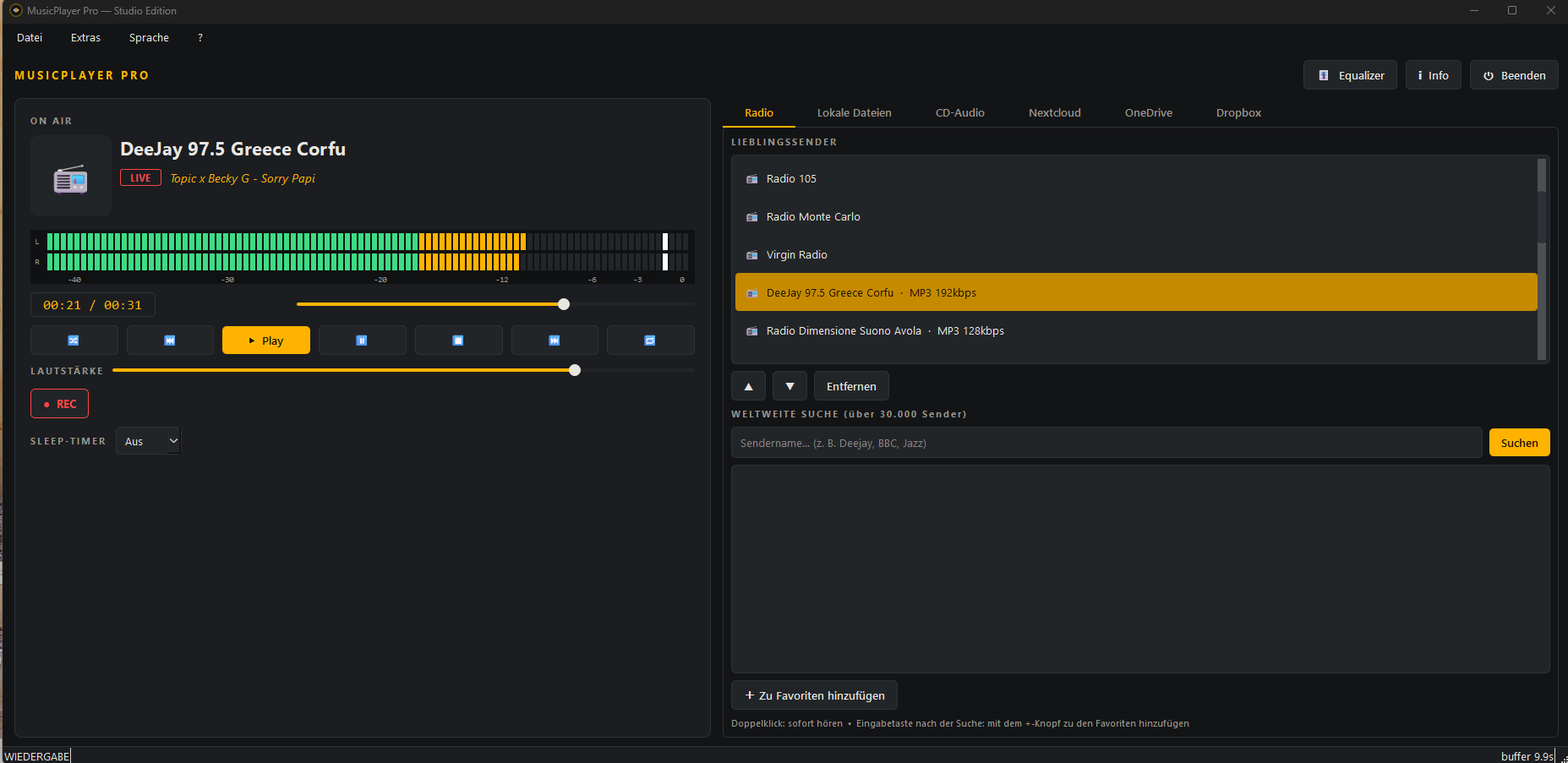Toggle shuffle playback
Screen dimensions: 1568x763
[x=74, y=341]
